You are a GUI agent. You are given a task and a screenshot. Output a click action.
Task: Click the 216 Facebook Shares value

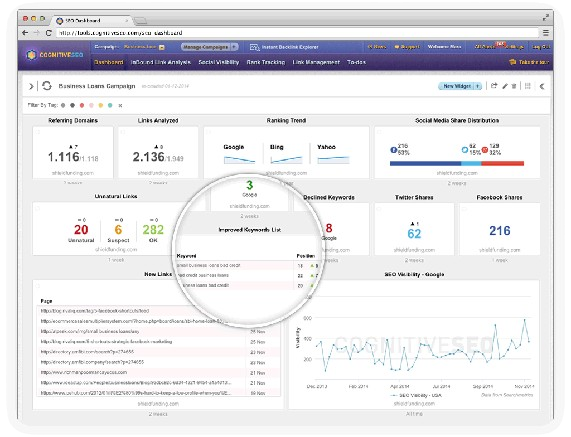[500, 231]
